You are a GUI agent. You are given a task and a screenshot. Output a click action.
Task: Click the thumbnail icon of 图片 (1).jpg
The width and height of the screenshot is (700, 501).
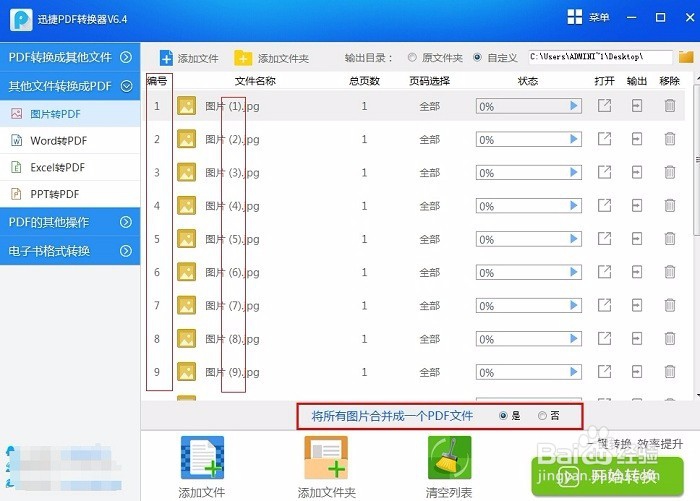click(186, 106)
